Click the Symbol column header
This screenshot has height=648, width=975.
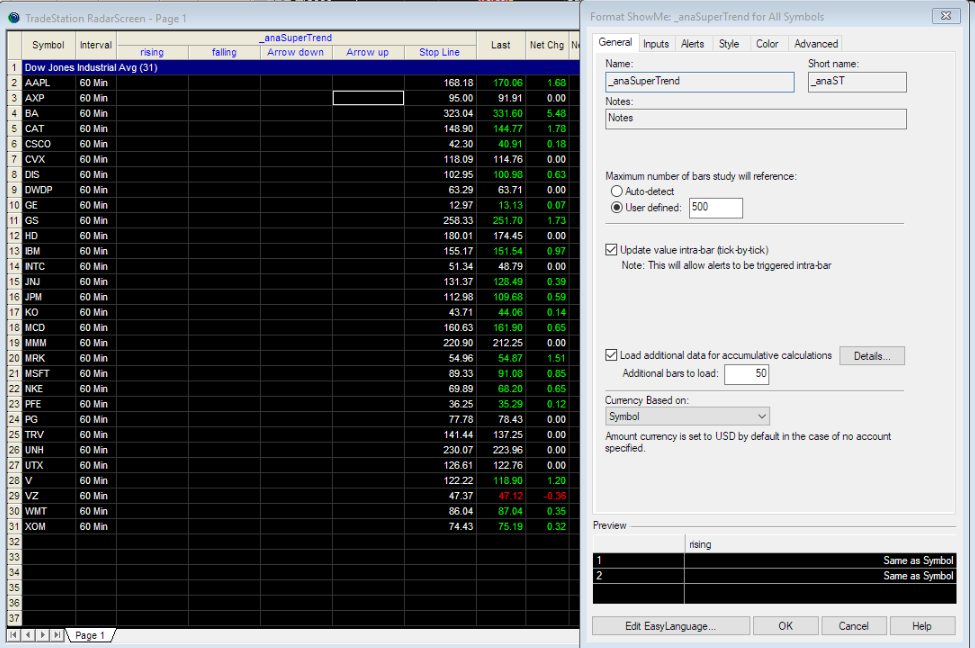pos(48,45)
